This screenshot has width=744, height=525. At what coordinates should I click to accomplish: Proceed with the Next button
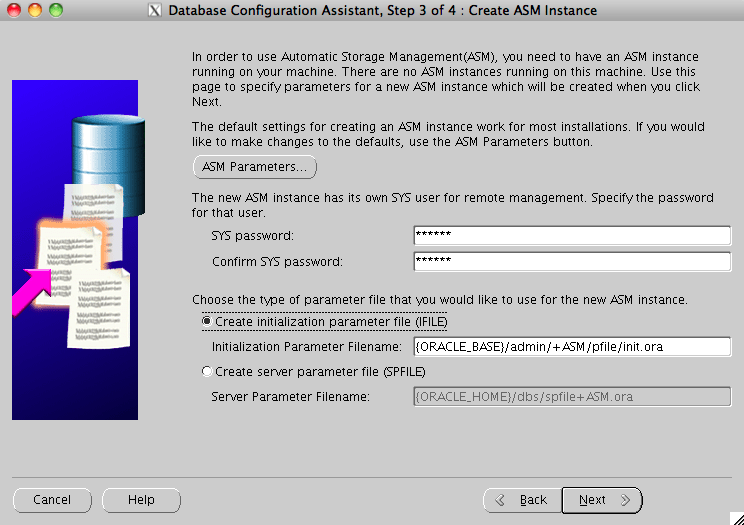pyautogui.click(x=601, y=500)
